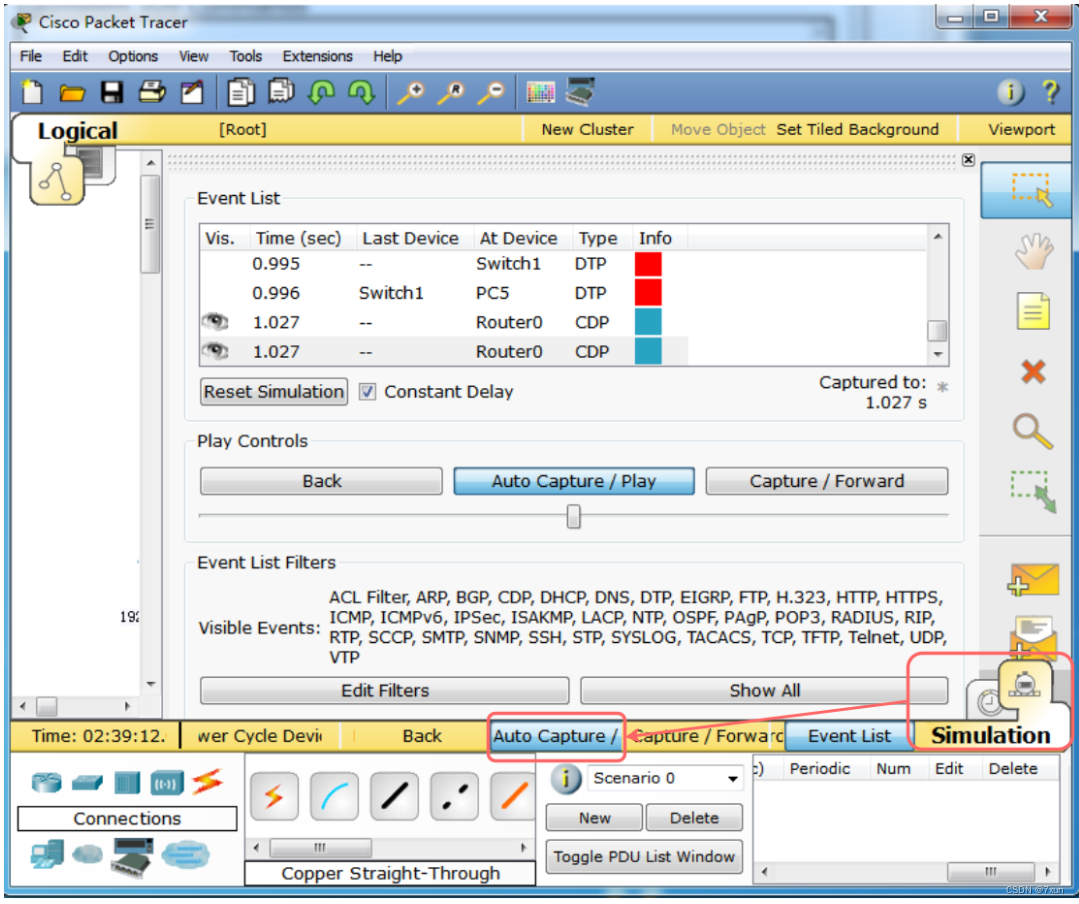The image size is (1079, 904).
Task: Toggle Constant Delay checkbox
Action: (367, 391)
